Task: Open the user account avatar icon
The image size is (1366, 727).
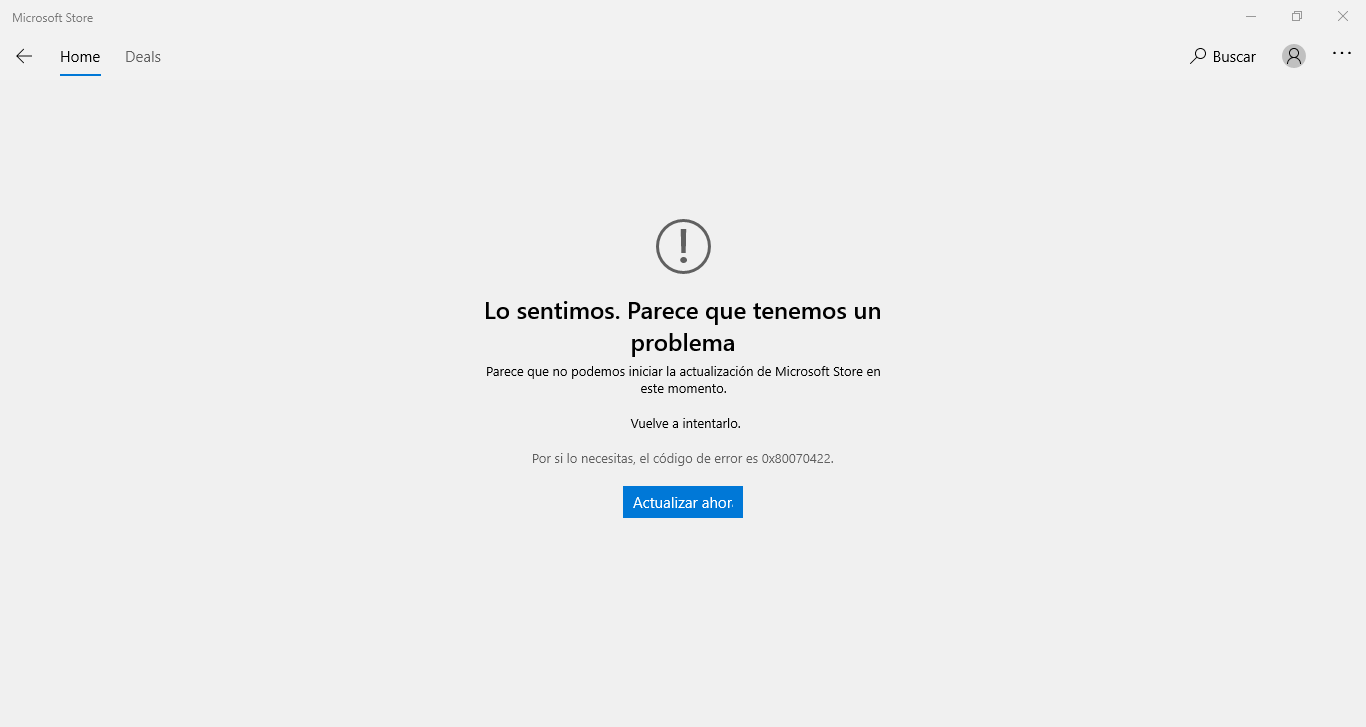Action: tap(1294, 56)
